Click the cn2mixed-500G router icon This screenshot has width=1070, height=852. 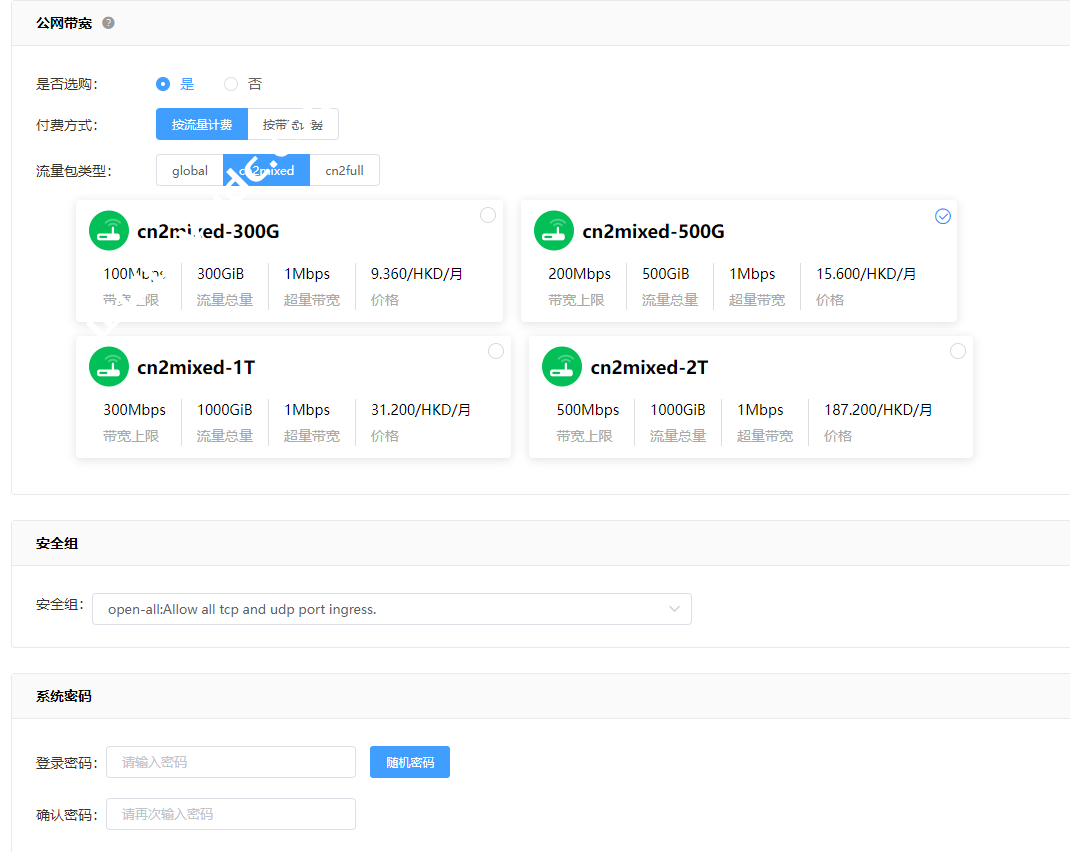[x=554, y=231]
